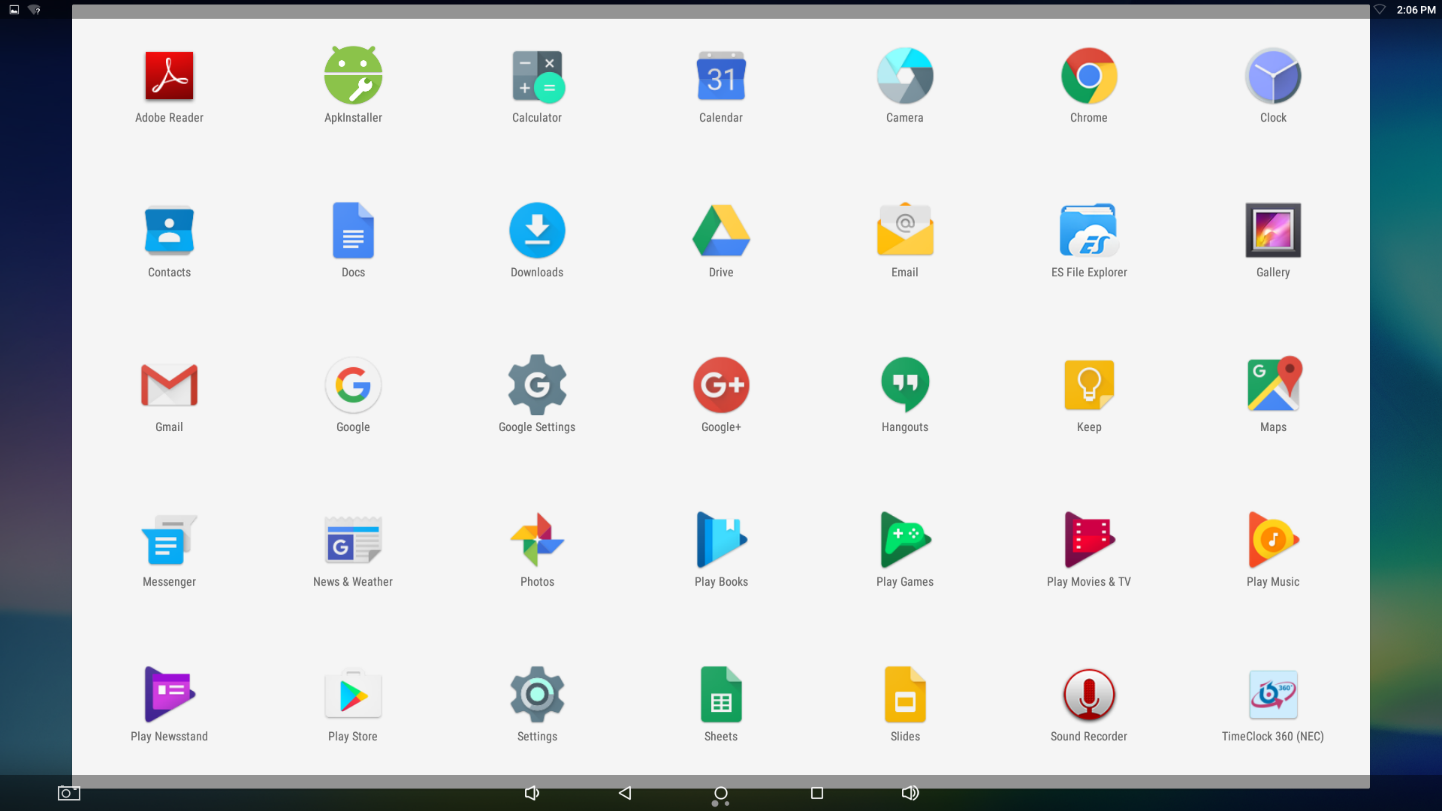Click the 2:06 PM clock in status bar
This screenshot has height=811, width=1442.
pos(1417,9)
